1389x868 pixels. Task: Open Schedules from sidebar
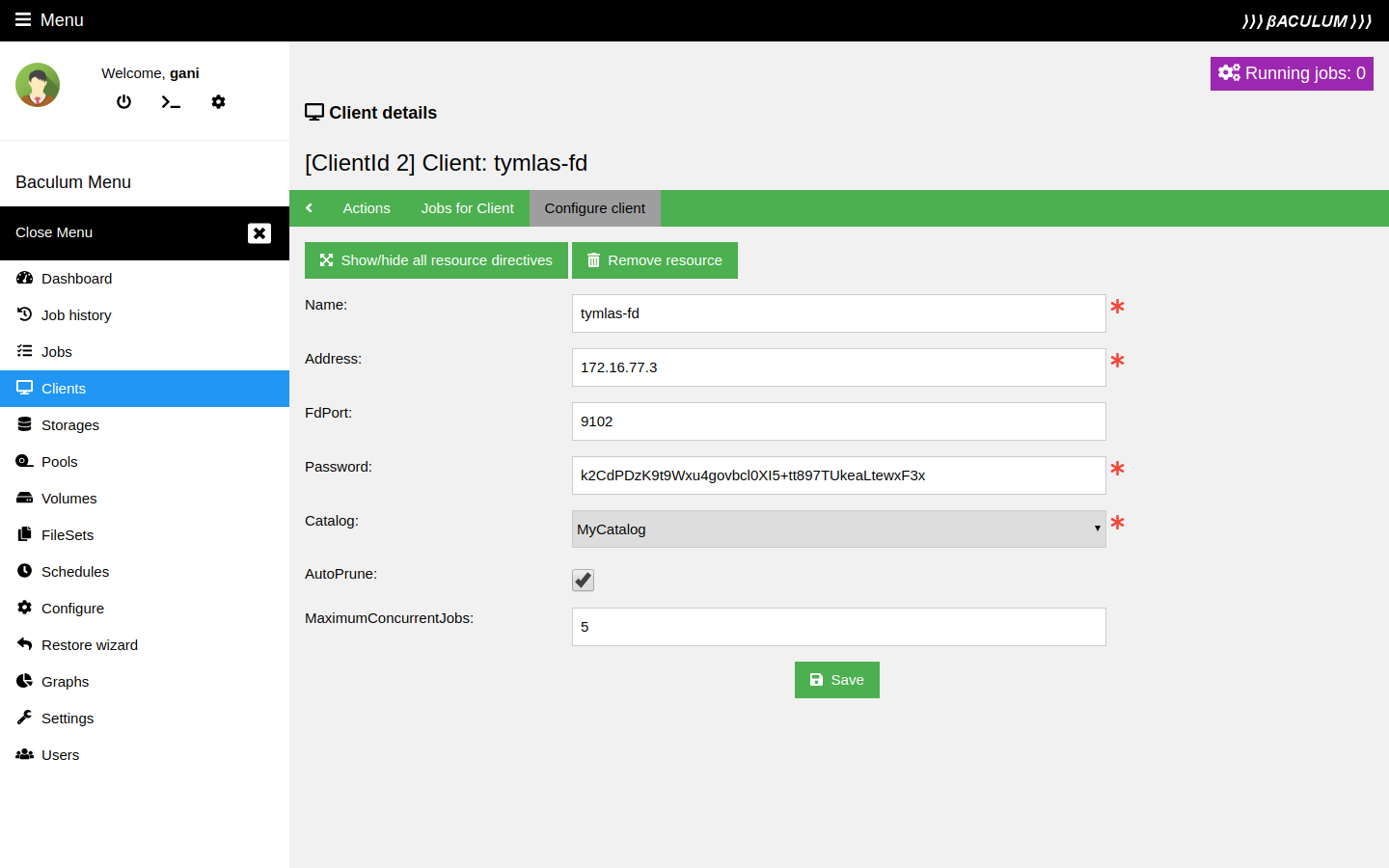coord(145,572)
